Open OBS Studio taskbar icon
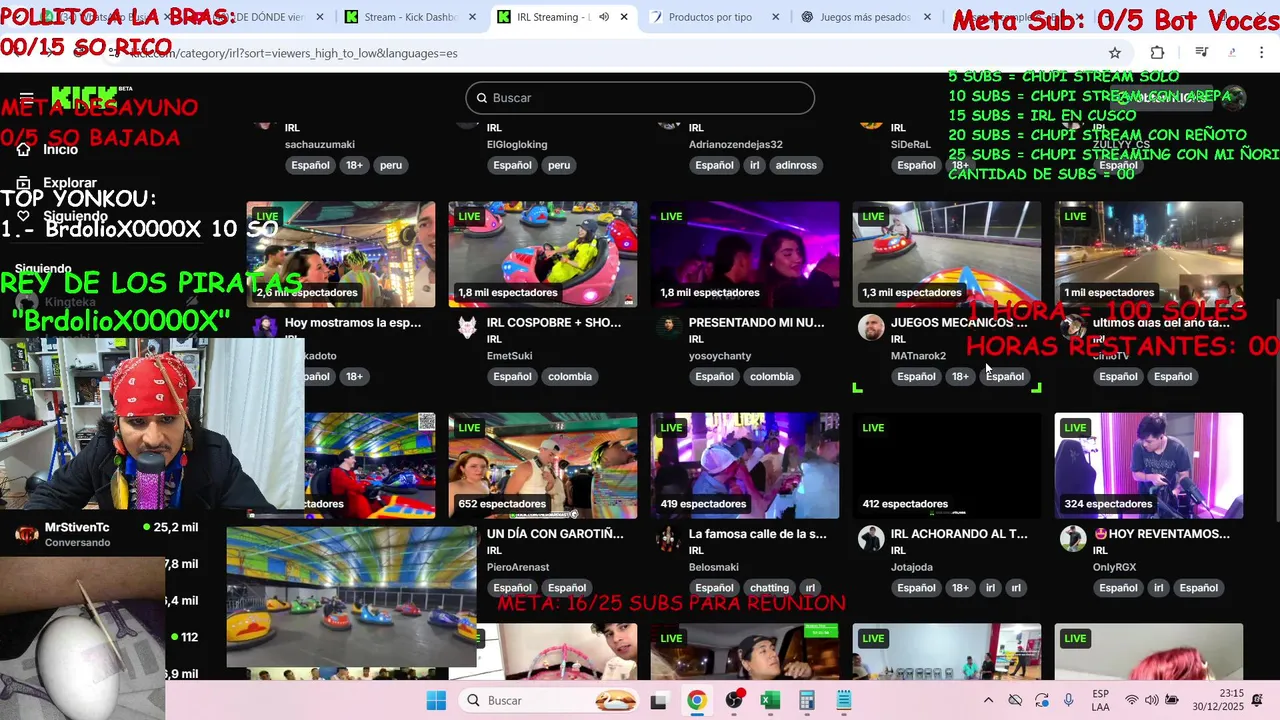The image size is (1280, 720). pyautogui.click(x=734, y=700)
